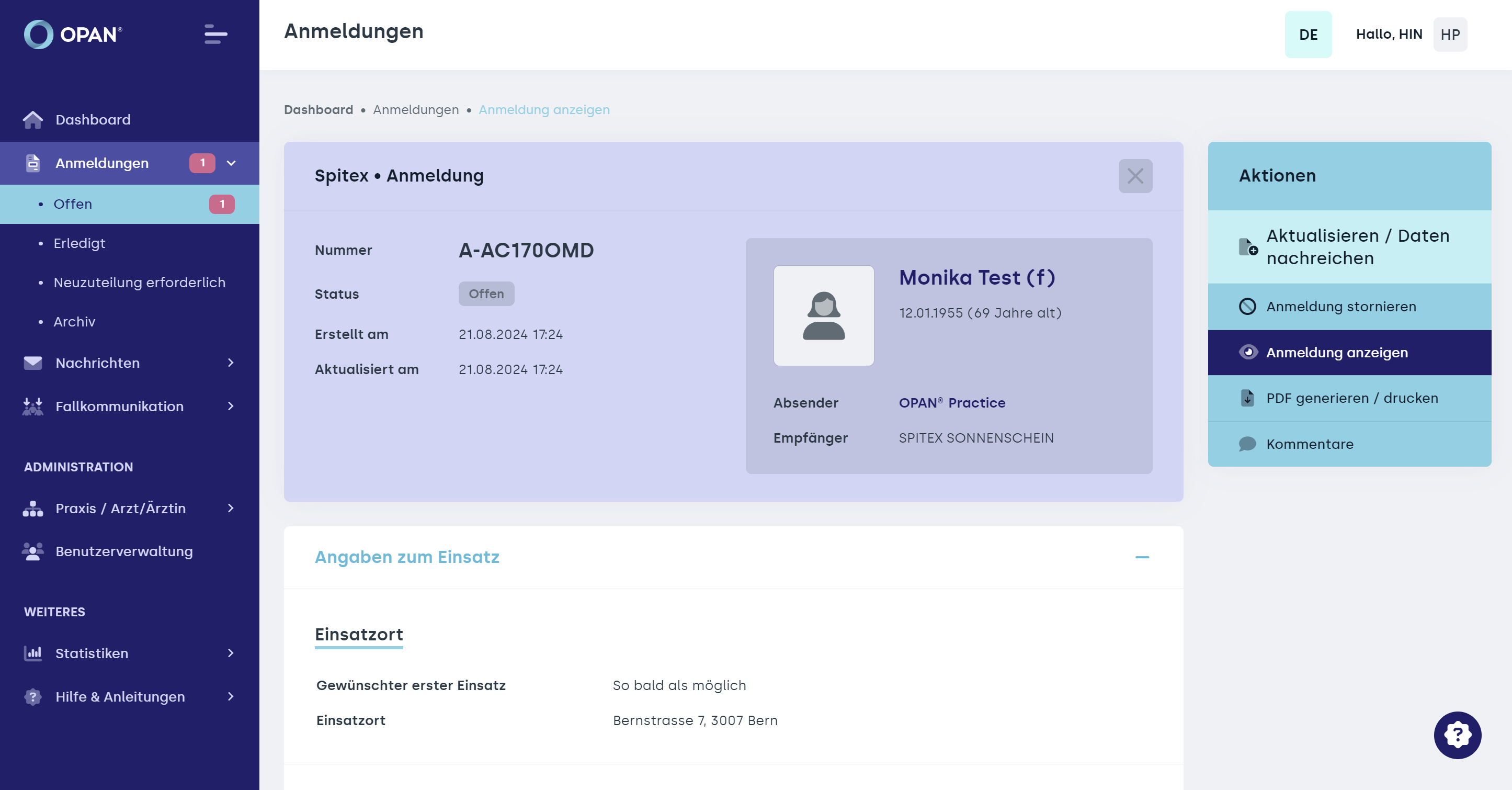This screenshot has height=790, width=1512.
Task: Click the Statistiken chart icon
Action: point(33,653)
